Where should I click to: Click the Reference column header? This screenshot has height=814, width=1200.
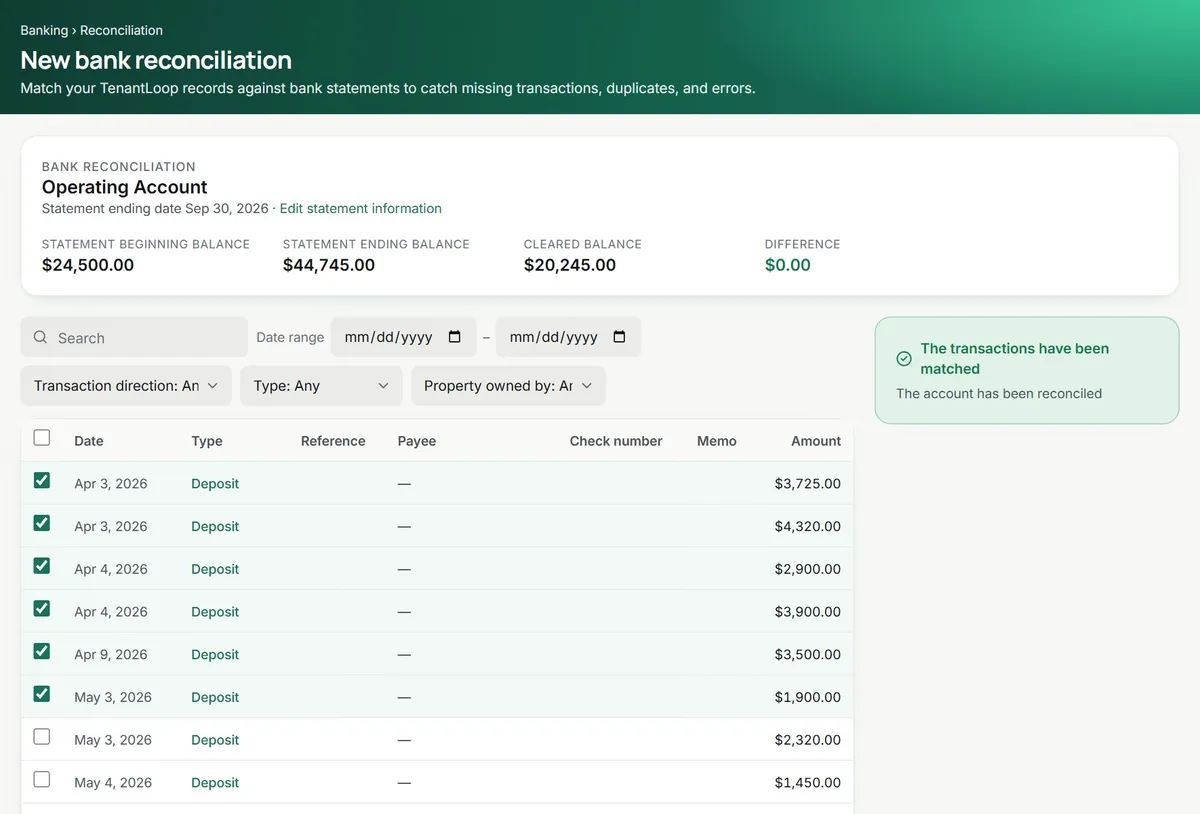pos(333,441)
